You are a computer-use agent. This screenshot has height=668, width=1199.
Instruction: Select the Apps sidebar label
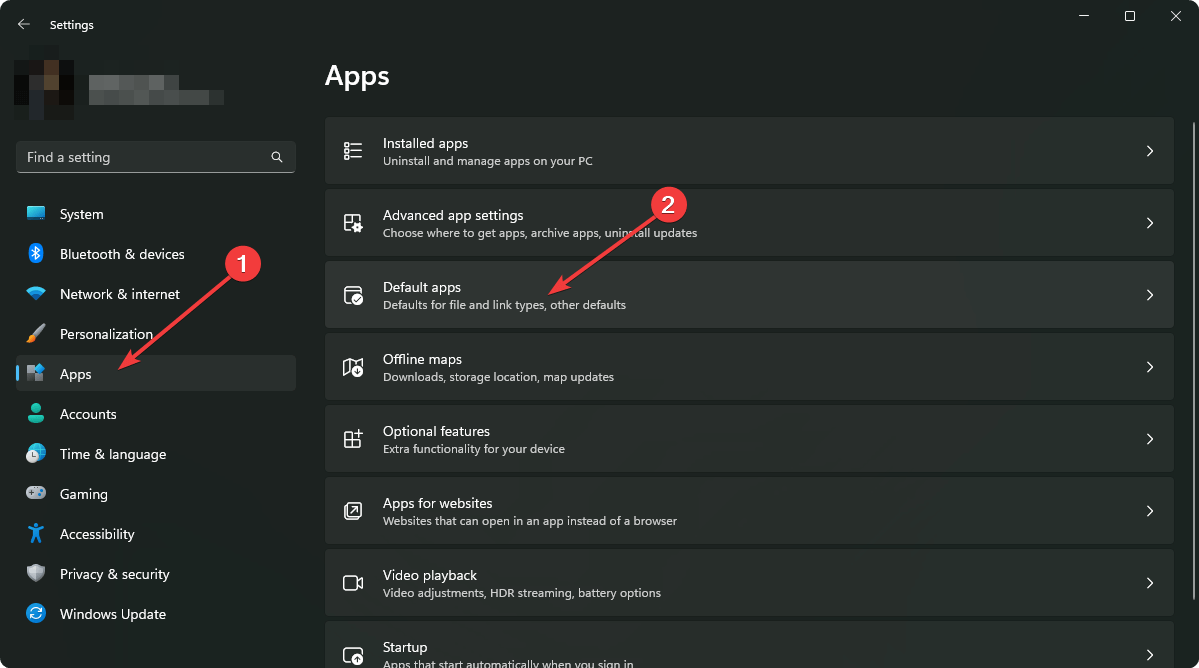pyautogui.click(x=76, y=374)
